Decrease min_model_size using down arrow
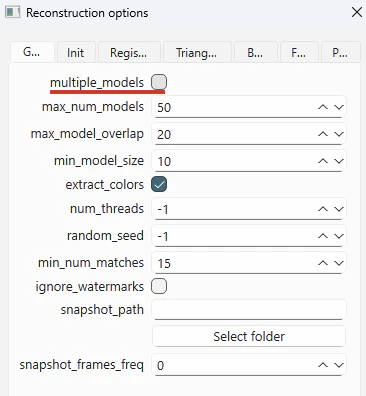Image resolution: width=366 pixels, height=396 pixels. [339, 161]
